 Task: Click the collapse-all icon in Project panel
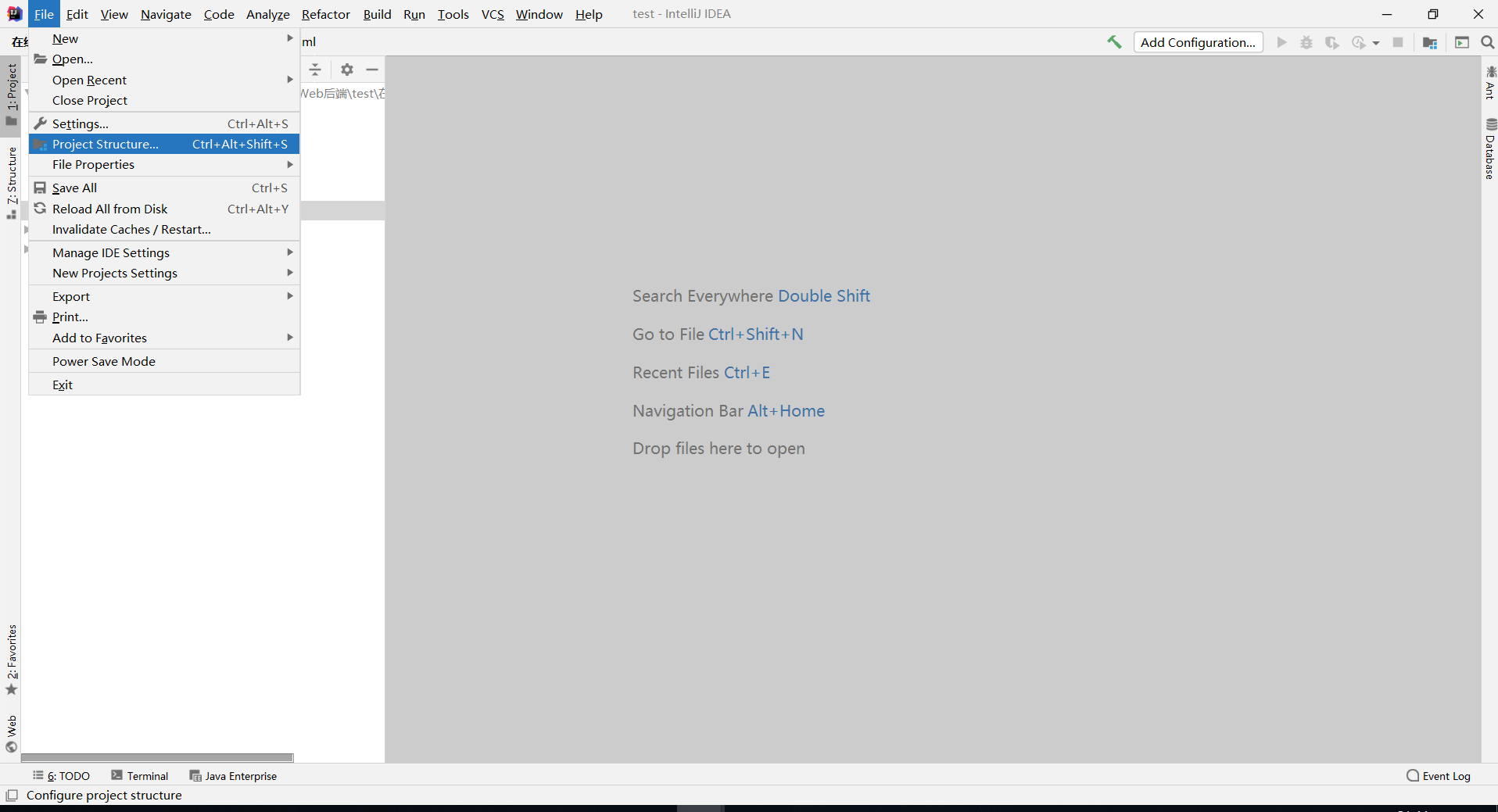(x=315, y=70)
